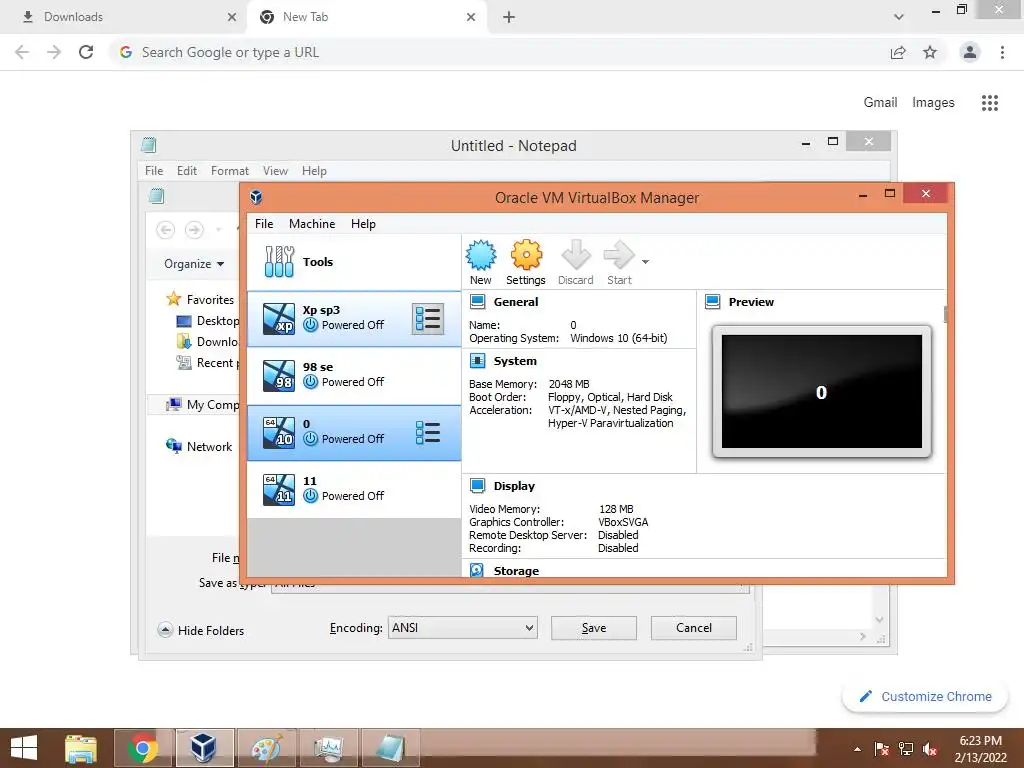Click Cancel button in Save dialog
1024x768 pixels.
coord(694,628)
